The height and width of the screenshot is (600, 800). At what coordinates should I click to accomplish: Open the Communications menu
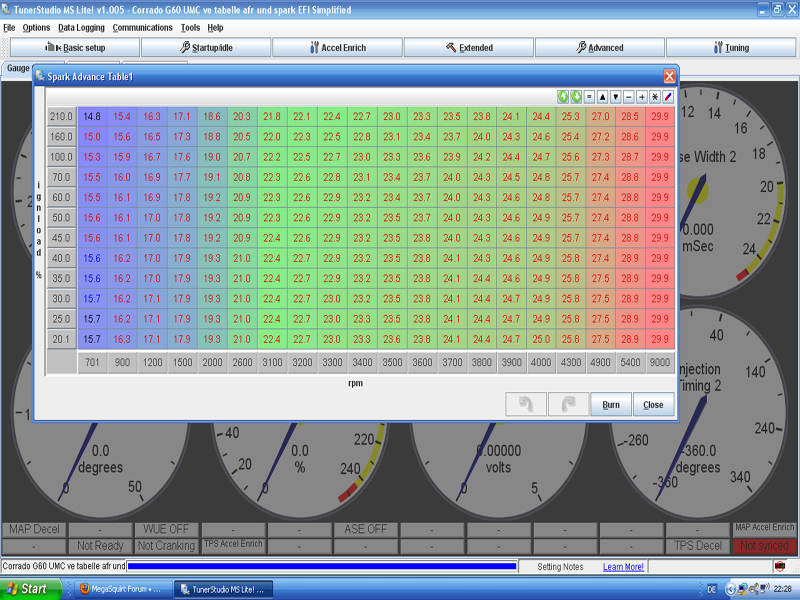(x=142, y=28)
